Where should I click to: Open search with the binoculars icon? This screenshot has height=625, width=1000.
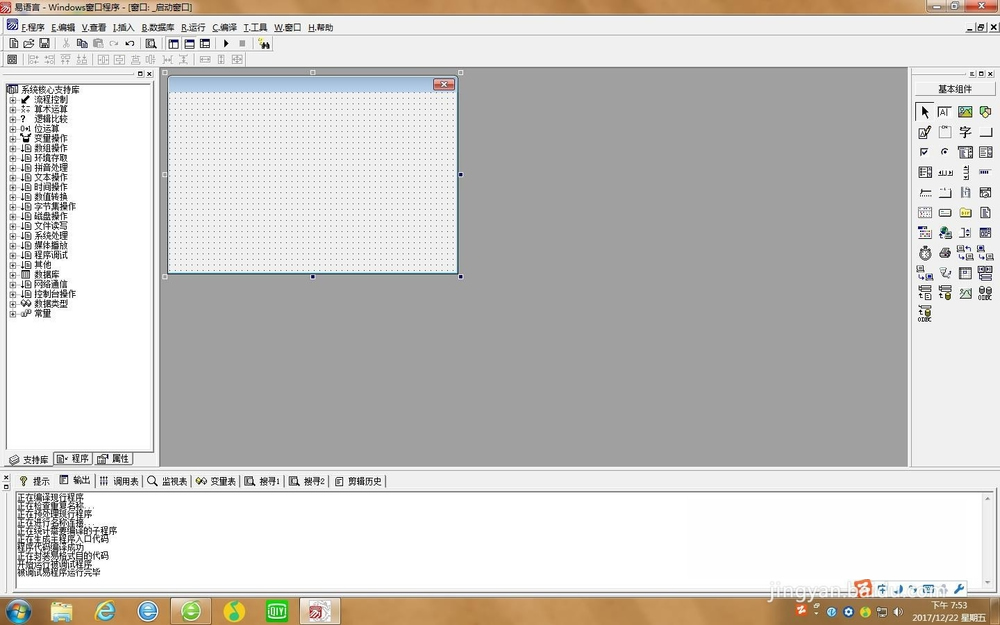coord(264,43)
